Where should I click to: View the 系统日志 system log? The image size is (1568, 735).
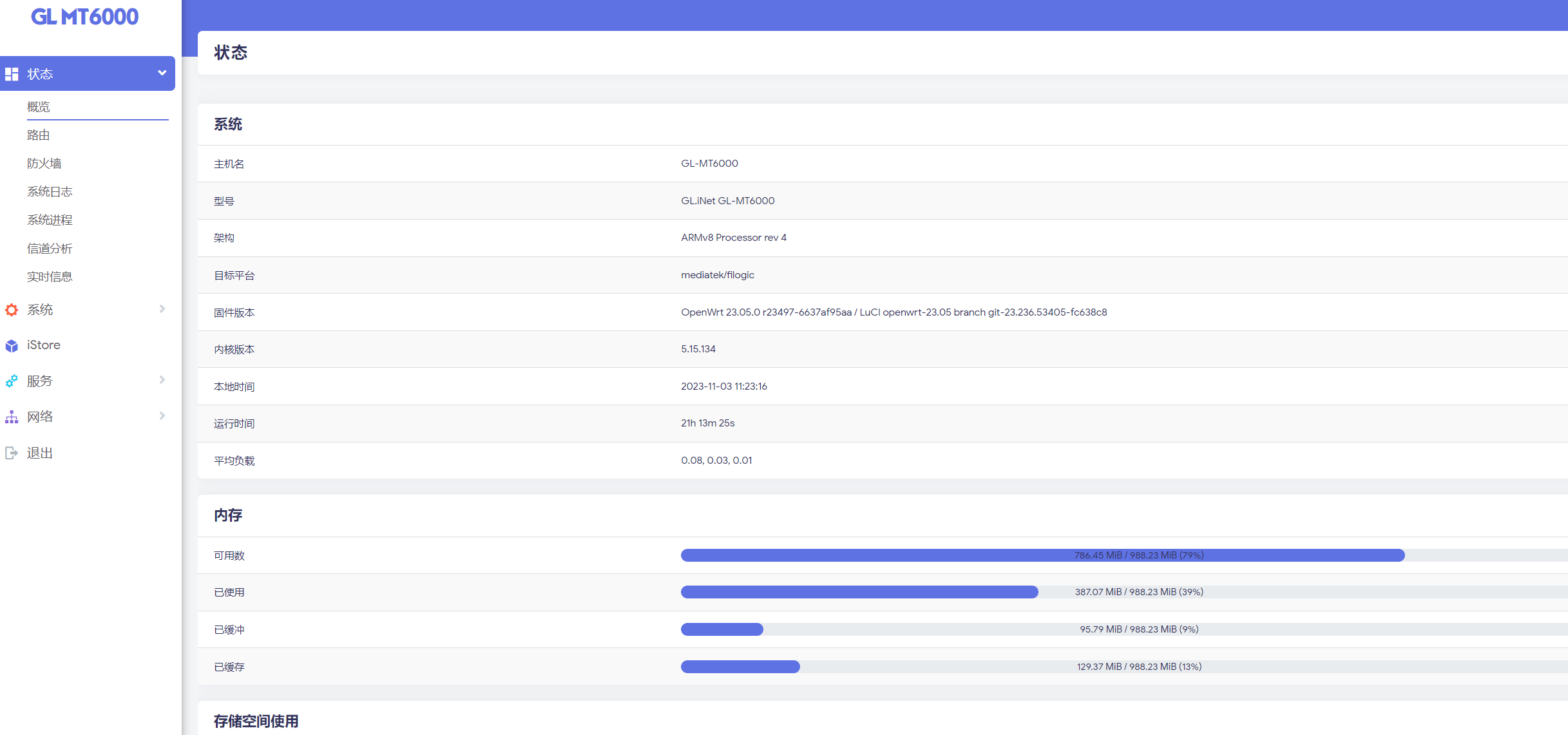tap(50, 192)
